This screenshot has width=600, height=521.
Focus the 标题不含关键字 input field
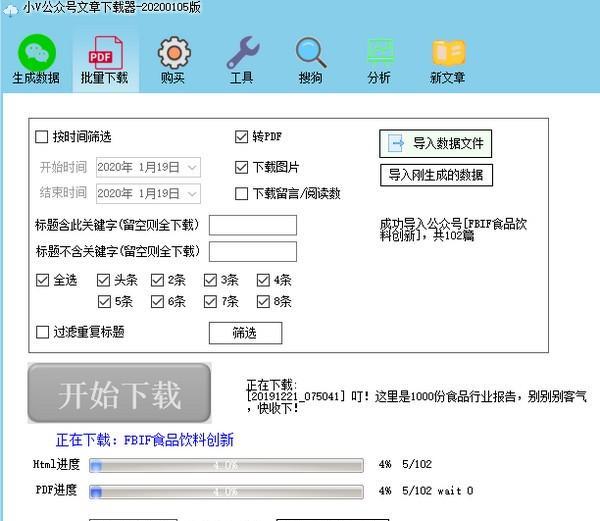253,251
